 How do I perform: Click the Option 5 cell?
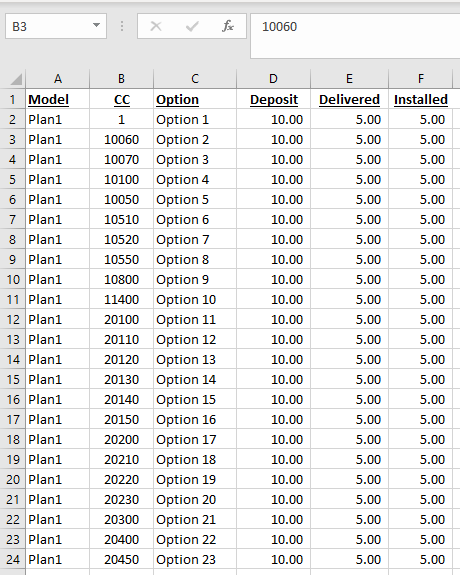tap(195, 199)
